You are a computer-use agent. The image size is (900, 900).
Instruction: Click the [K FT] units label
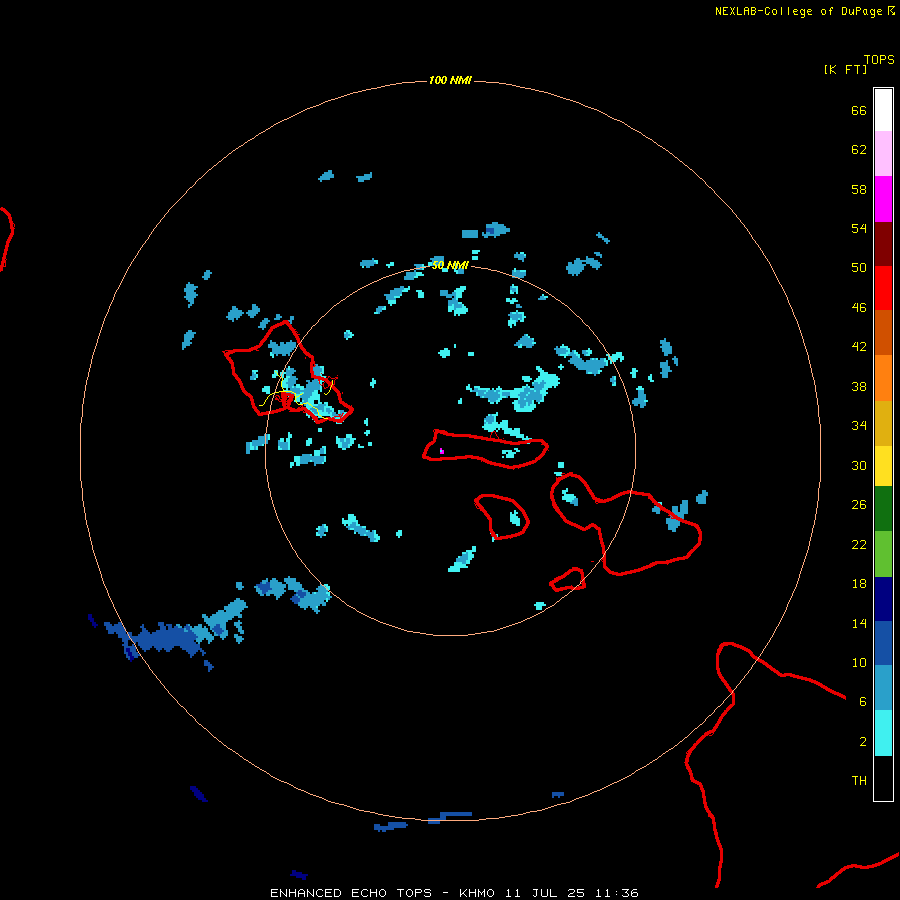[x=845, y=69]
